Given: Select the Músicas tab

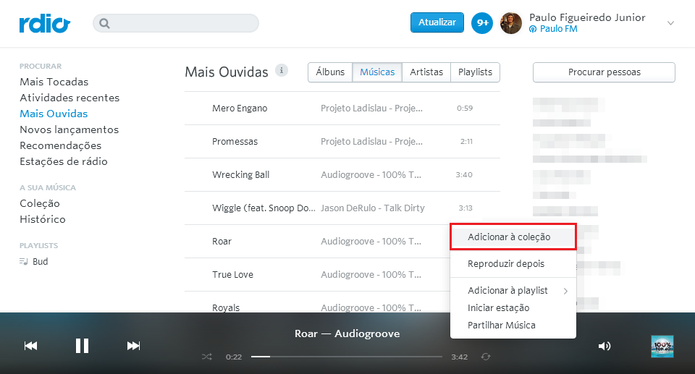Looking at the screenshot, I should click(x=377, y=72).
